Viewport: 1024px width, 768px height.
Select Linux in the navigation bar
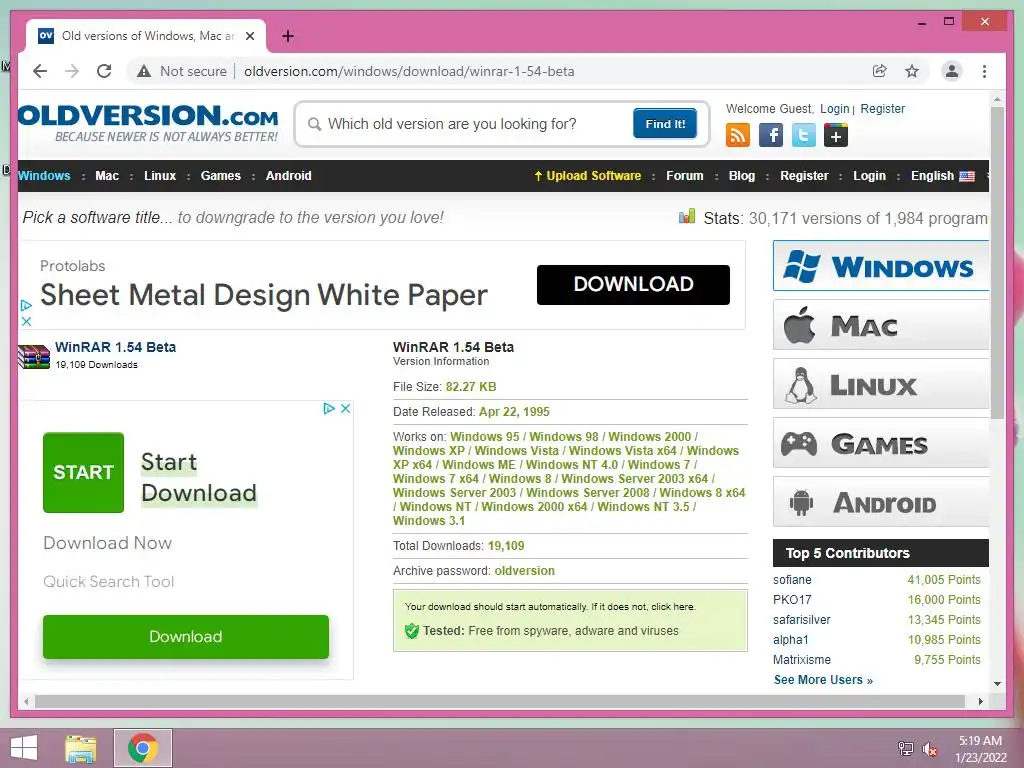160,176
